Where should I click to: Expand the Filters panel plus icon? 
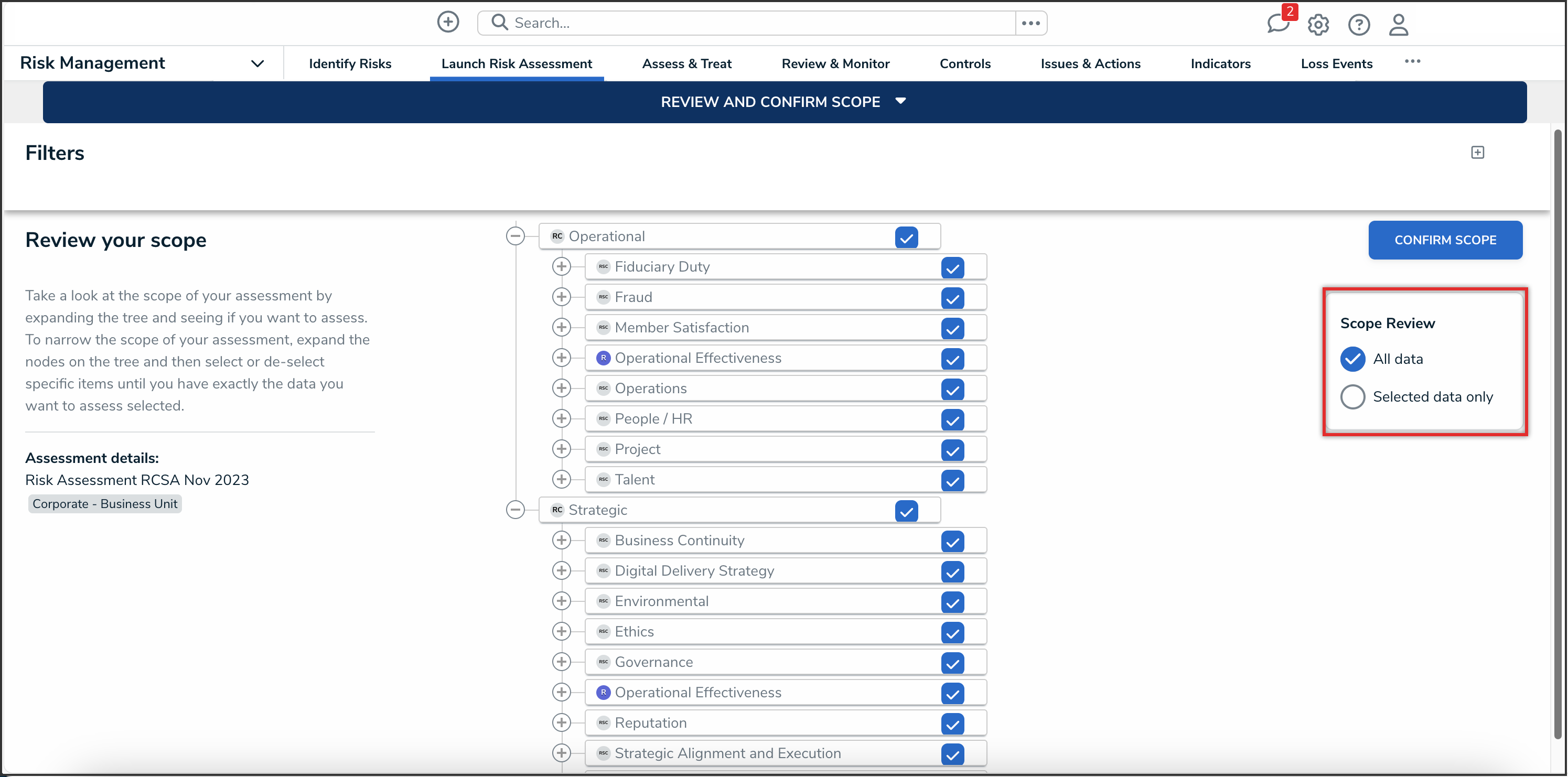pyautogui.click(x=1477, y=153)
